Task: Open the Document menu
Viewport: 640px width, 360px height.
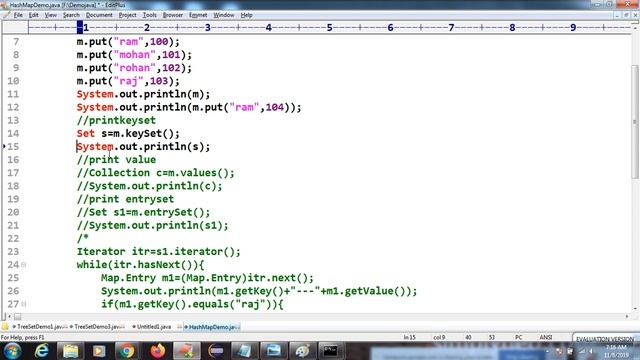Action: point(99,15)
